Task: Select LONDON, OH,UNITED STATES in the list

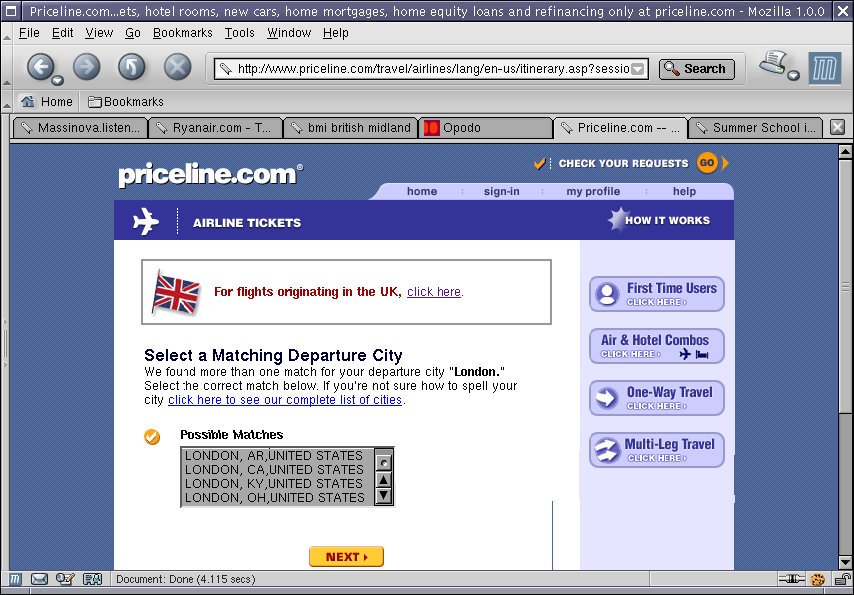Action: coord(274,498)
